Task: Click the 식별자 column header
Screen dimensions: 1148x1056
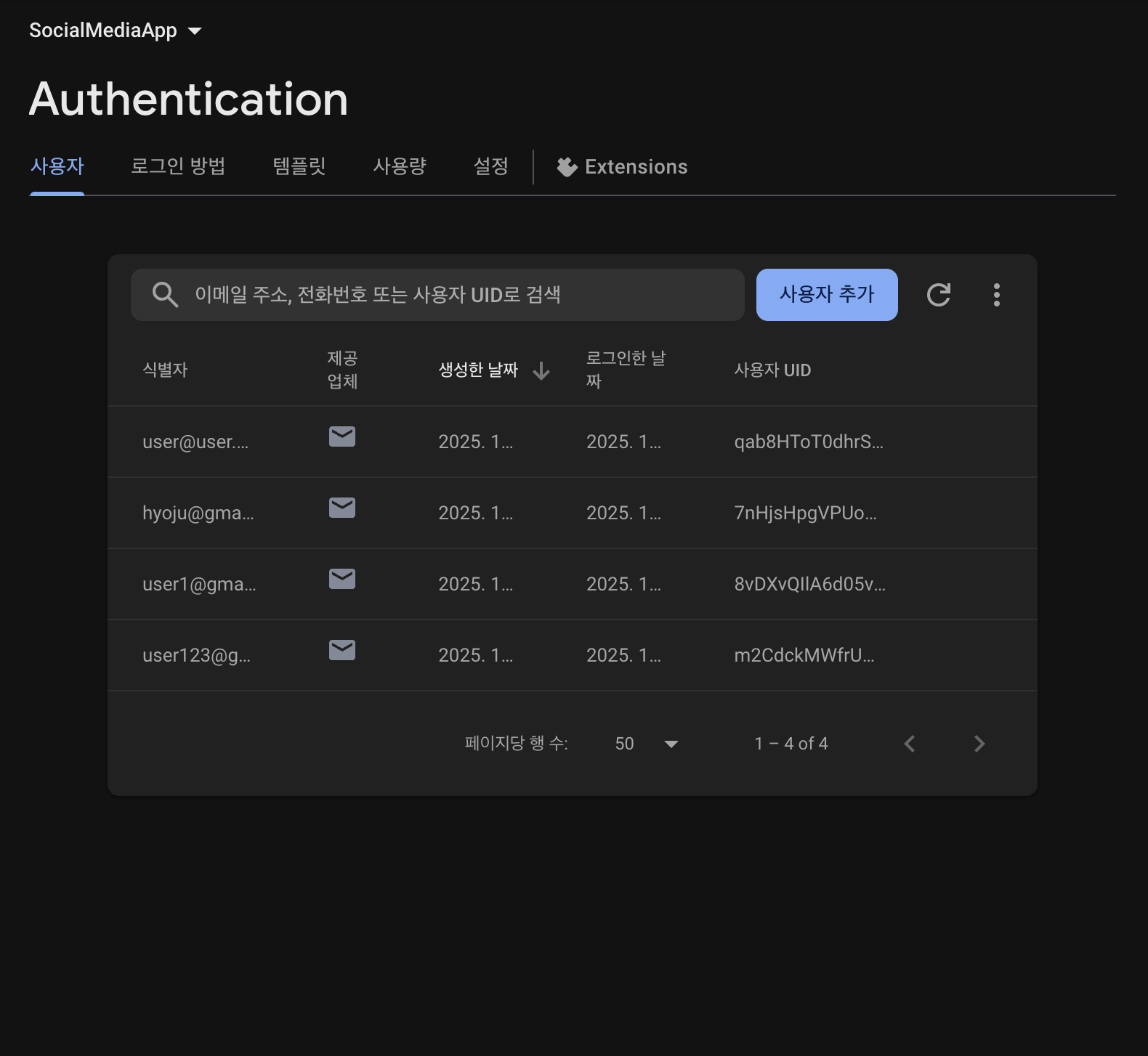Action: point(165,370)
